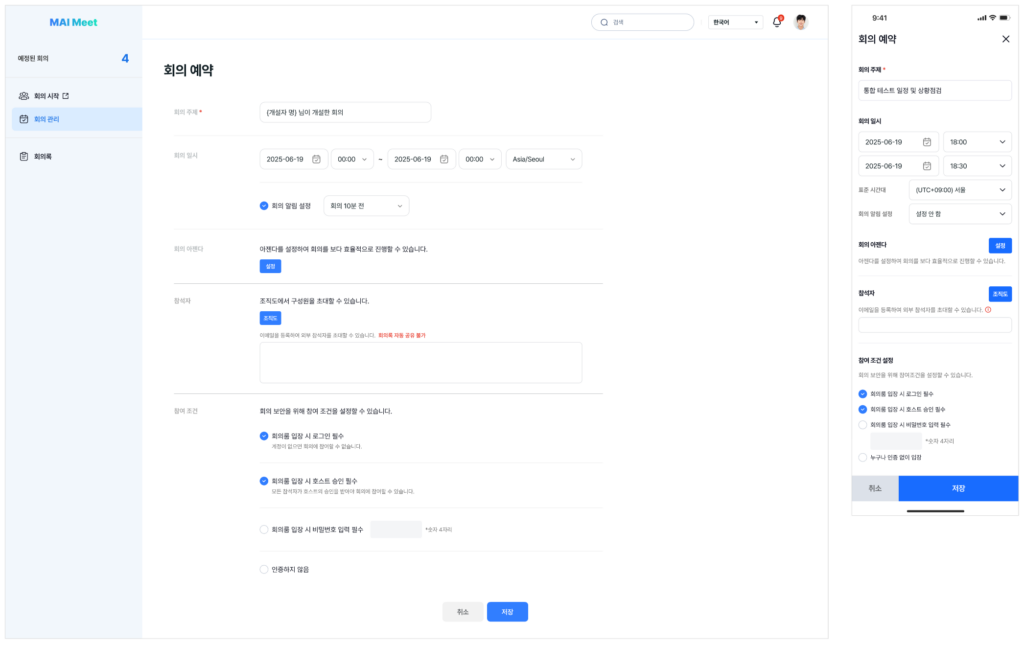Click the blue 저장 button in desktop form
This screenshot has width=1024, height=645.
pos(507,612)
